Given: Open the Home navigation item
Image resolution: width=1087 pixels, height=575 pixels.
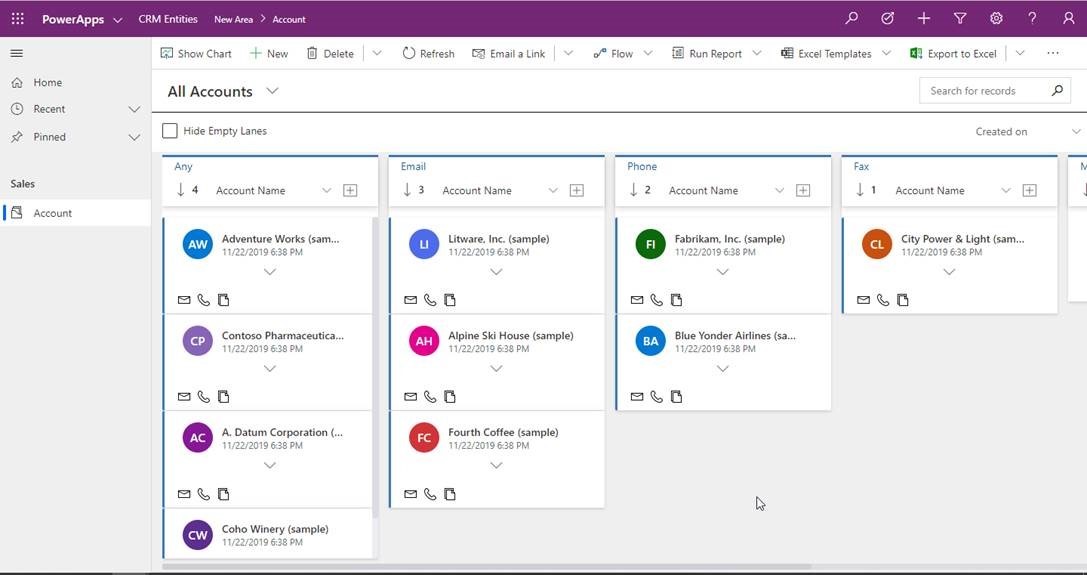Looking at the screenshot, I should [47, 83].
